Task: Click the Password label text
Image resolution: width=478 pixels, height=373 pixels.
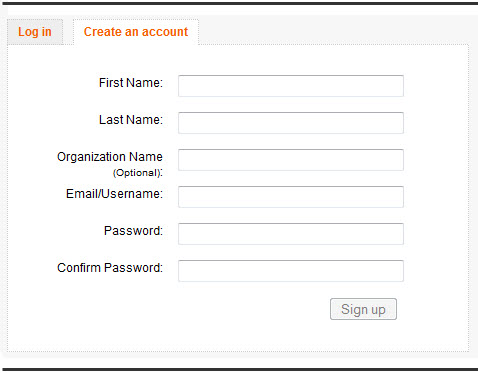Action: click(x=133, y=231)
